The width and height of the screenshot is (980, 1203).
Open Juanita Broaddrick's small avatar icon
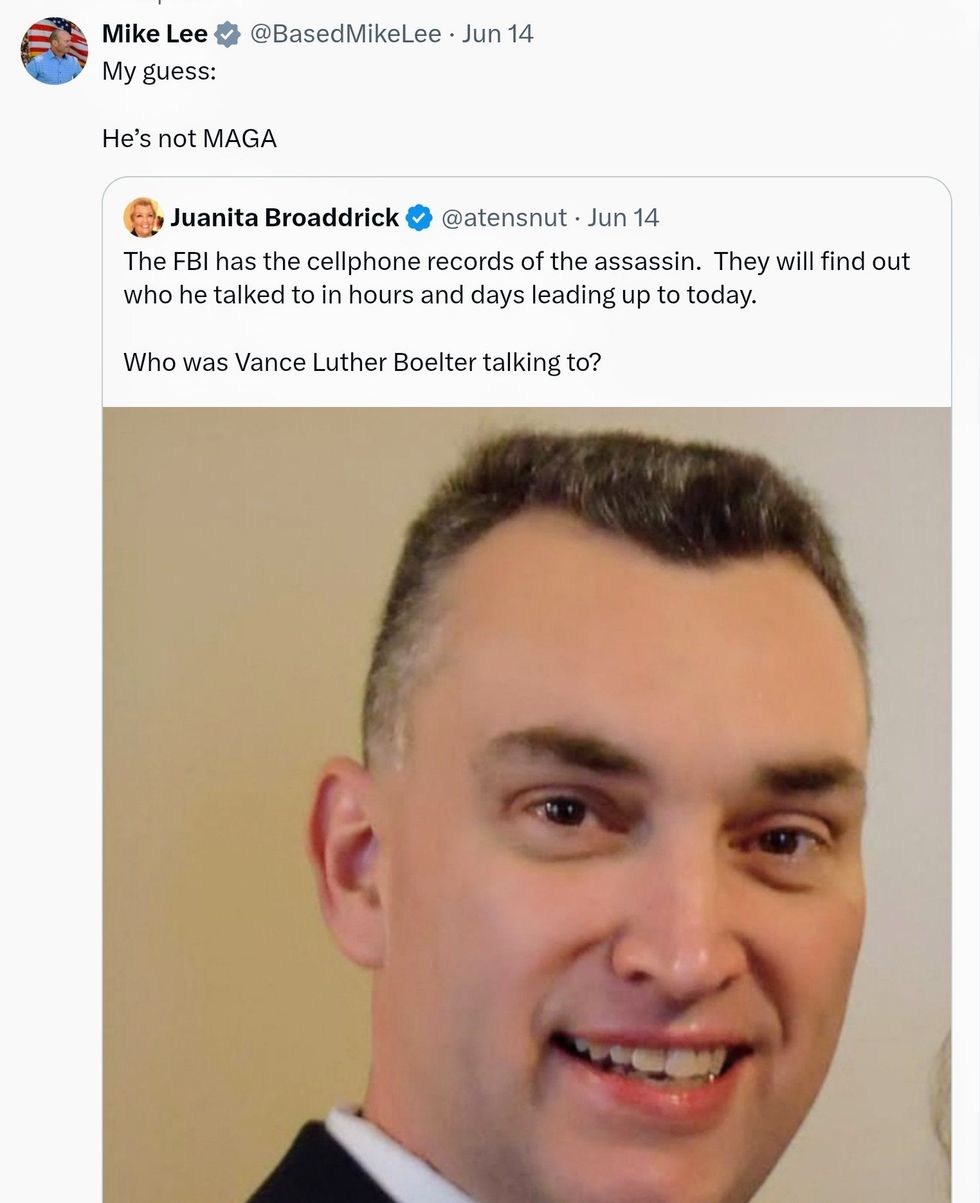pos(143,217)
